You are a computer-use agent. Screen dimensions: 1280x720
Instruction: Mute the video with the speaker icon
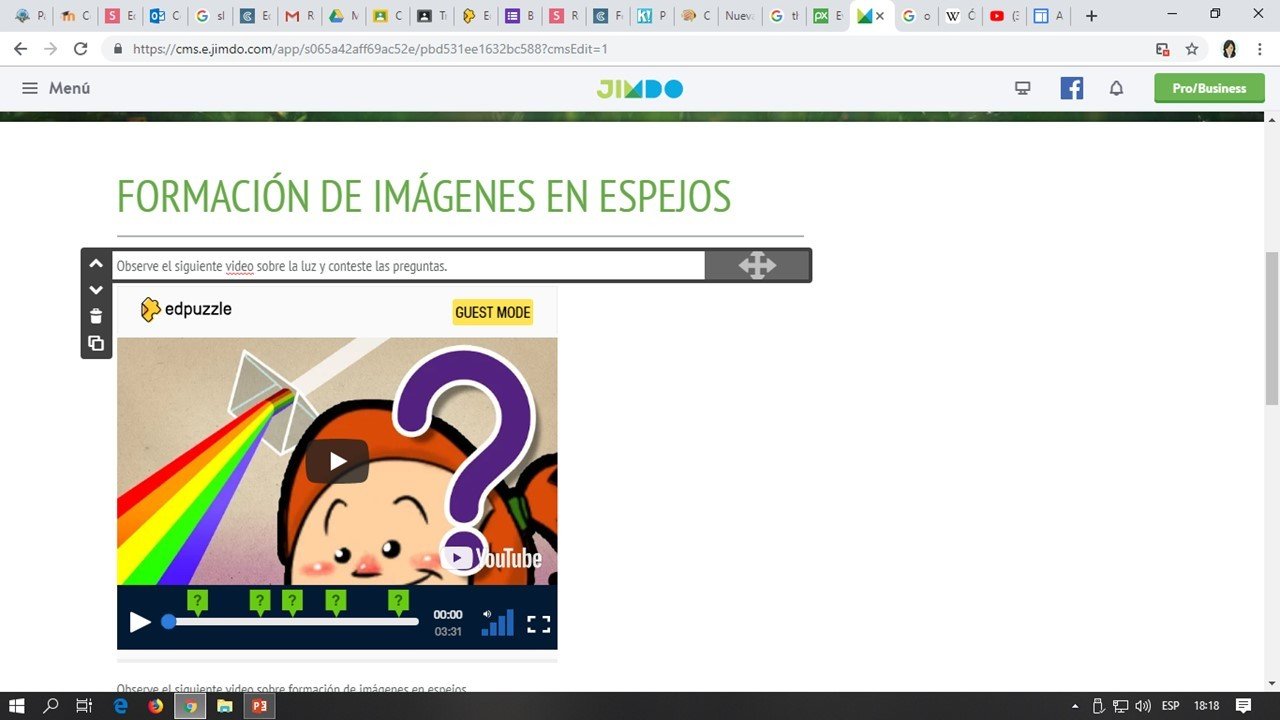pos(488,614)
